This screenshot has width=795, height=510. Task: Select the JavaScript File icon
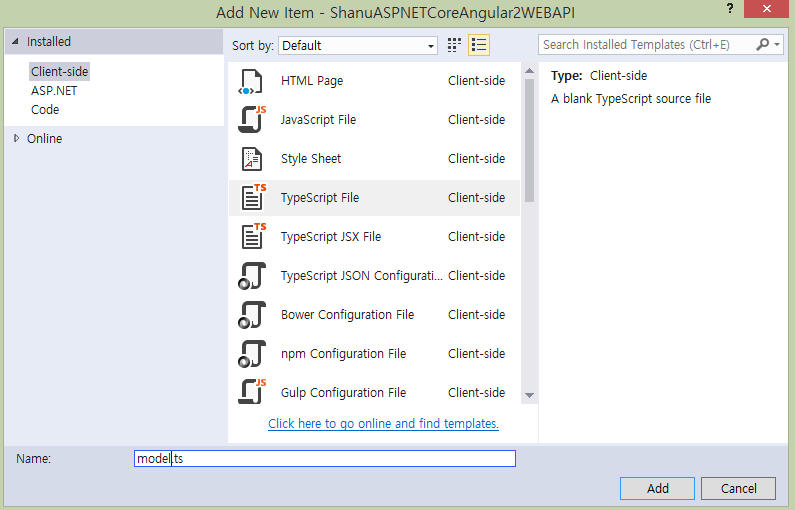(x=251, y=120)
